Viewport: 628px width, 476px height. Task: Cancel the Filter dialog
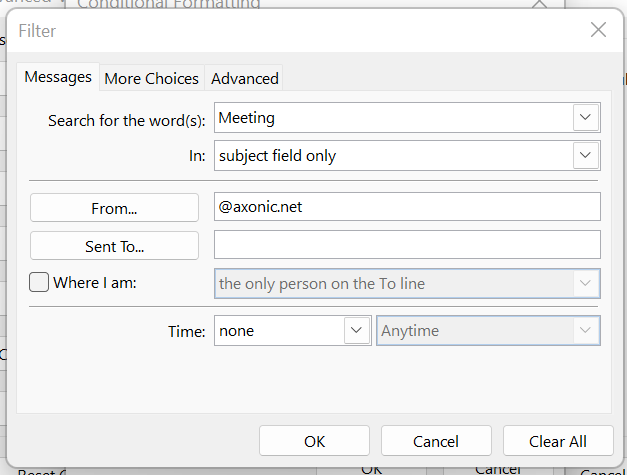(435, 441)
